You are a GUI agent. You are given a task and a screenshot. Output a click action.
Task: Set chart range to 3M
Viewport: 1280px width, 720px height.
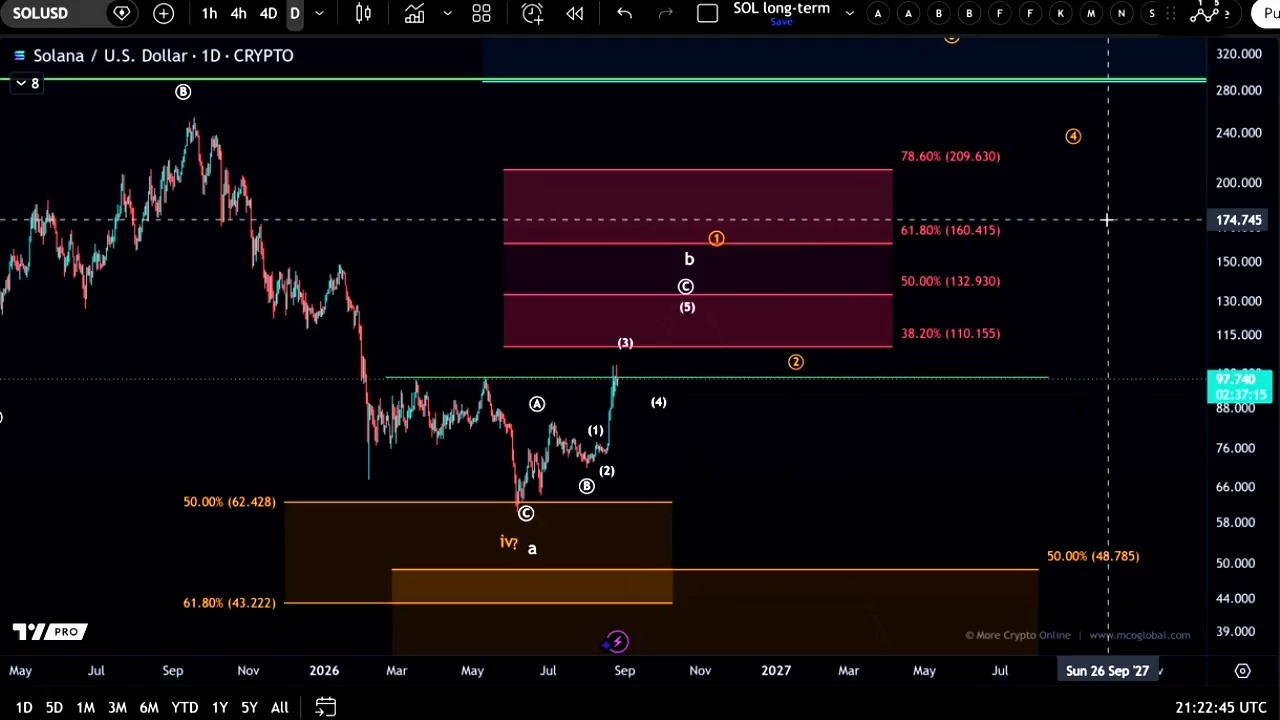pyautogui.click(x=117, y=708)
